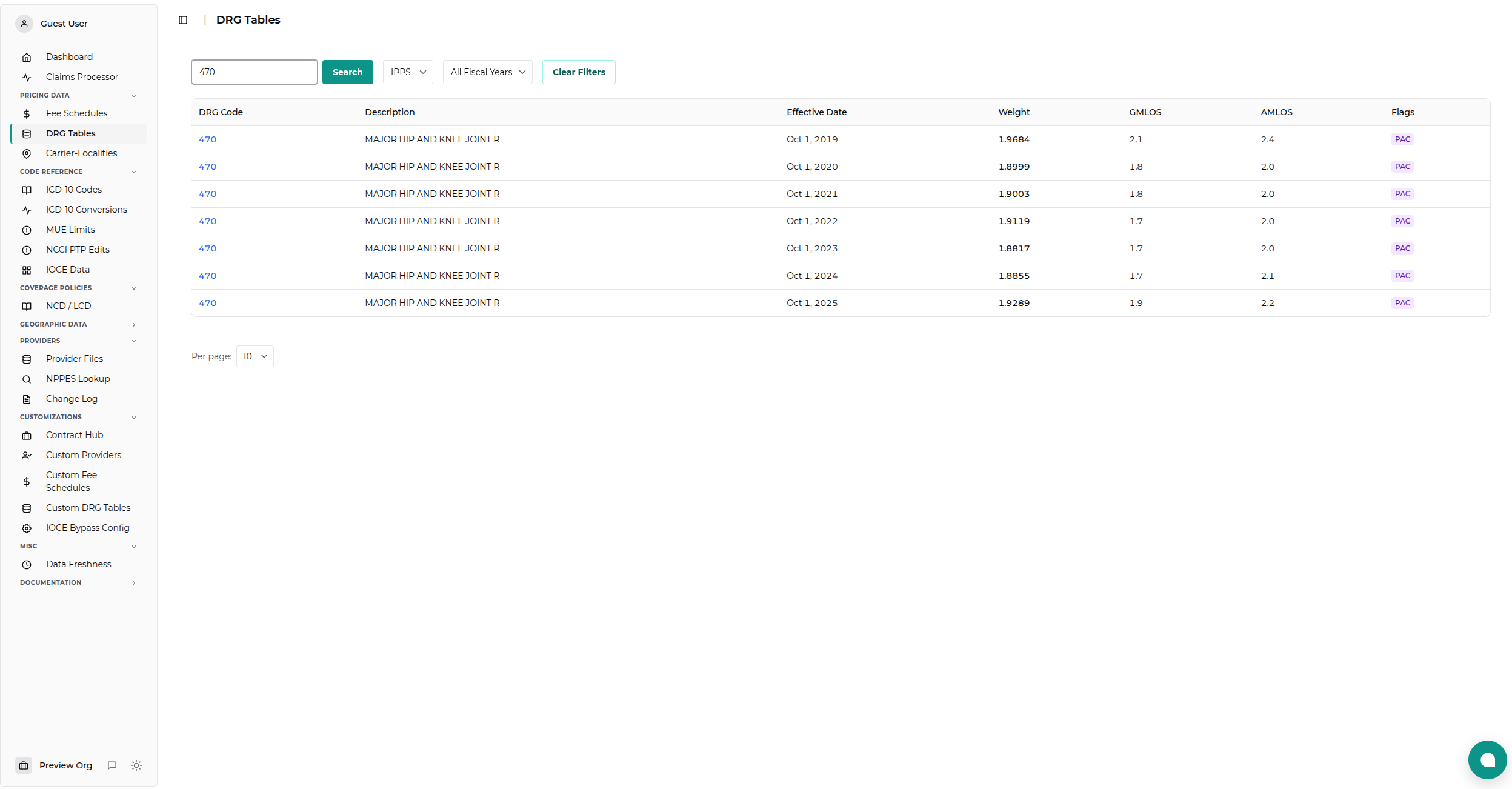Click the NPPES Lookup magnifier icon
This screenshot has width=1512, height=789.
(27, 379)
